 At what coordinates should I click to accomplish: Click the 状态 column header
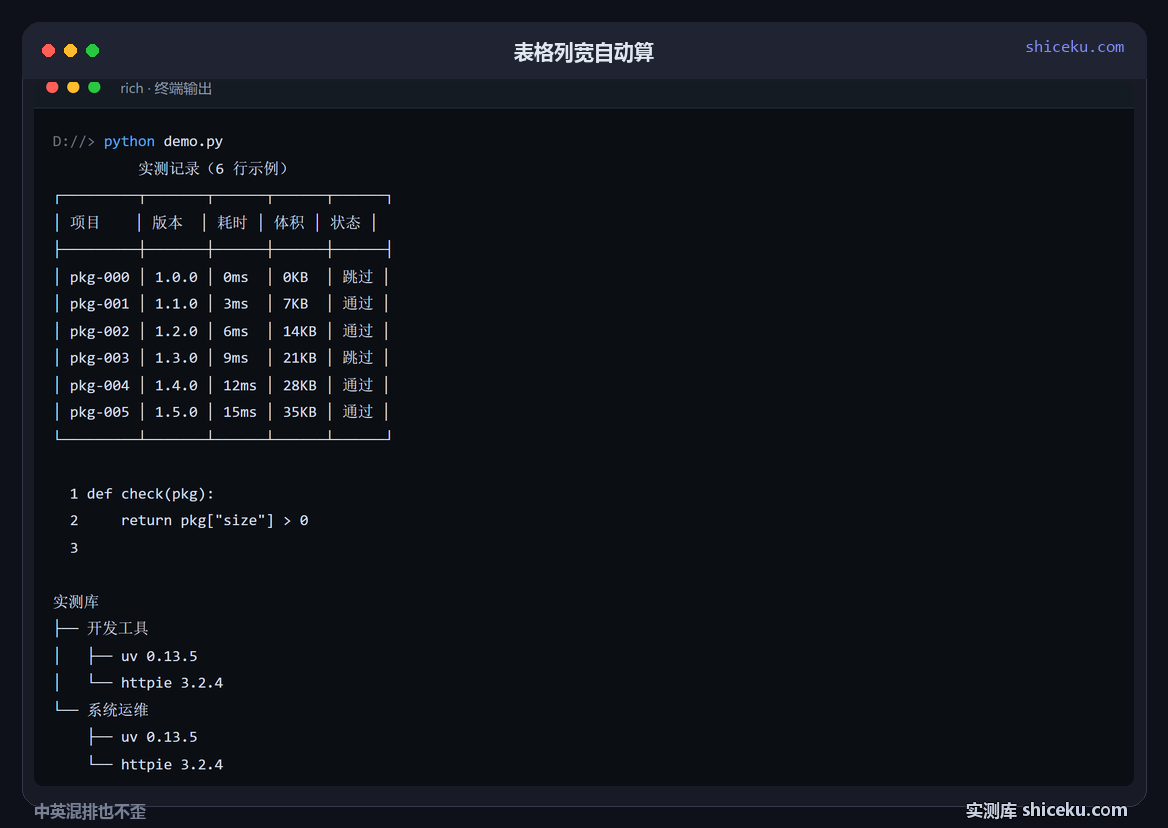point(346,223)
